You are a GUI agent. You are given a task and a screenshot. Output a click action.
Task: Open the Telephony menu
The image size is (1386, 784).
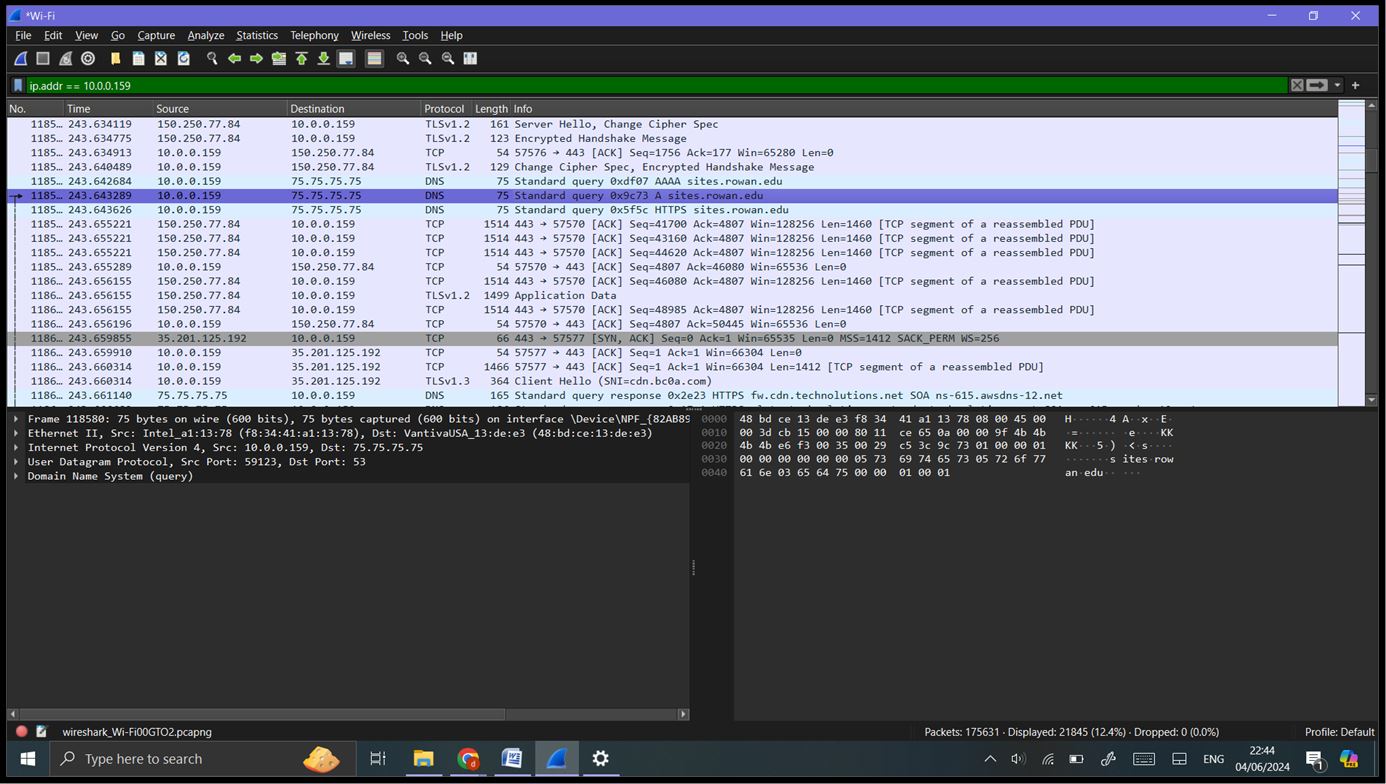click(x=314, y=35)
